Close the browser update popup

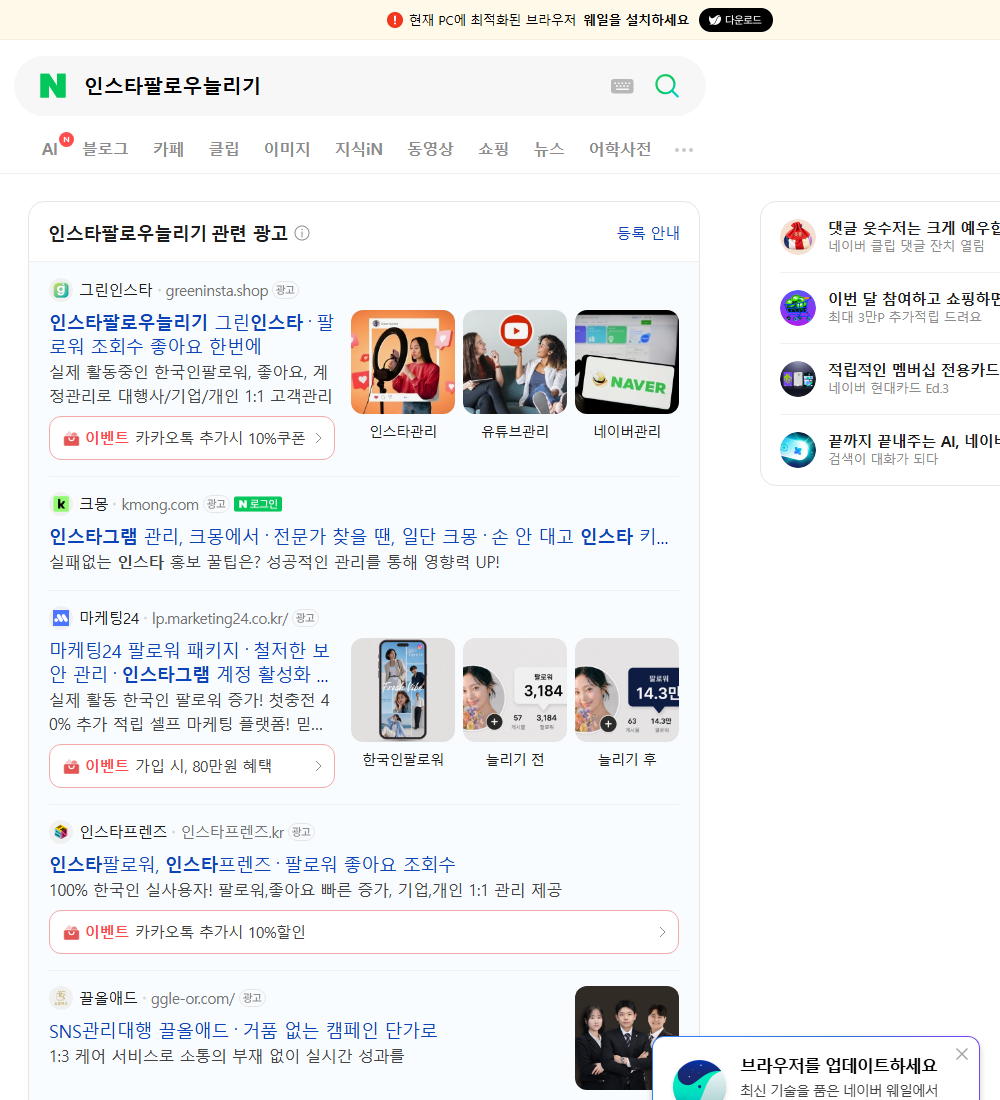pos(961,1054)
